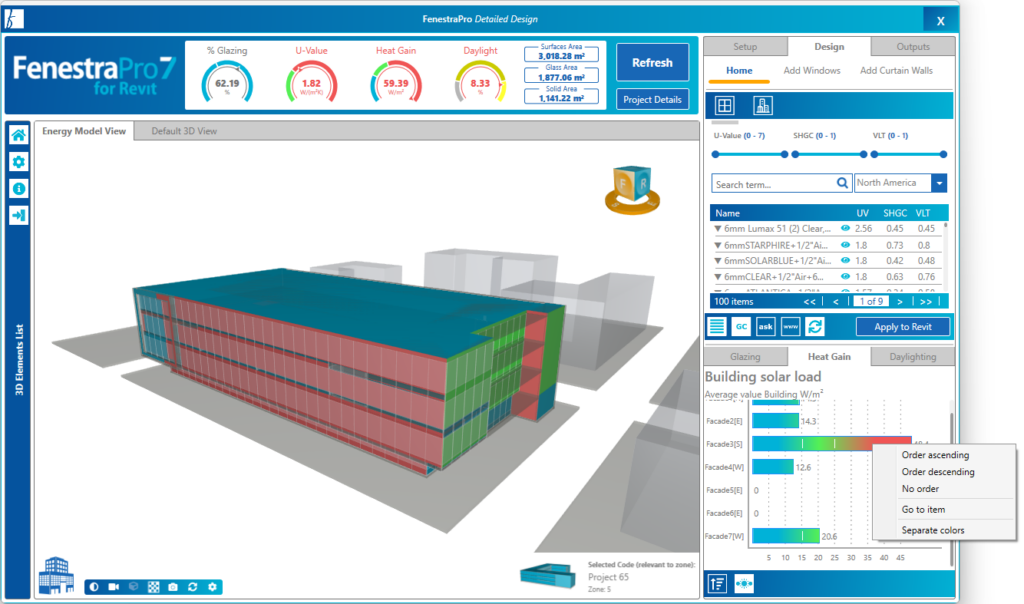Select the window grid icon on the Home panel

click(724, 105)
